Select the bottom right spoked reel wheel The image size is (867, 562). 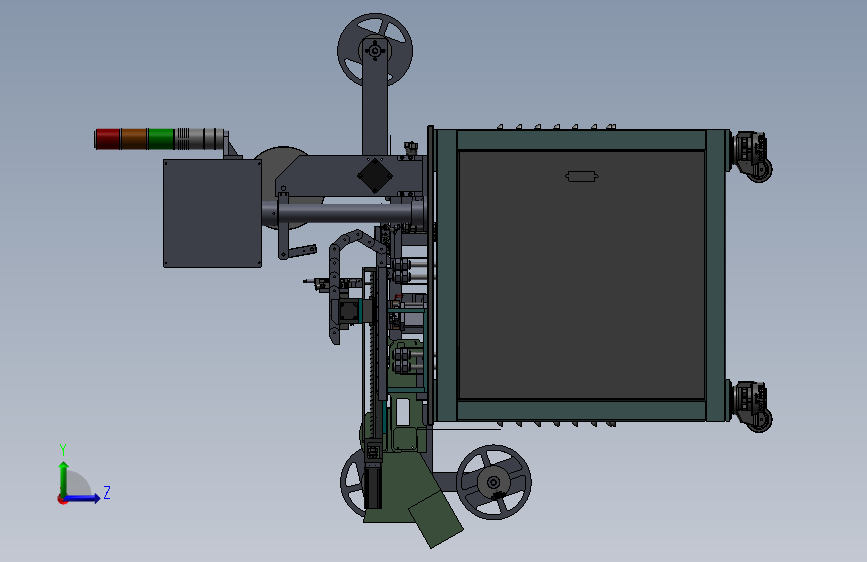coord(494,482)
